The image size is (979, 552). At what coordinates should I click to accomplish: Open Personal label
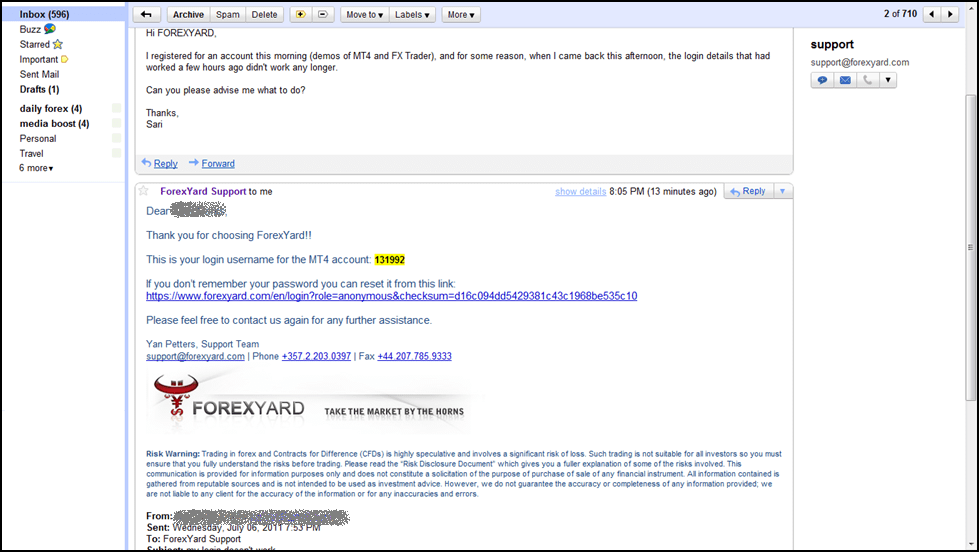(x=37, y=139)
